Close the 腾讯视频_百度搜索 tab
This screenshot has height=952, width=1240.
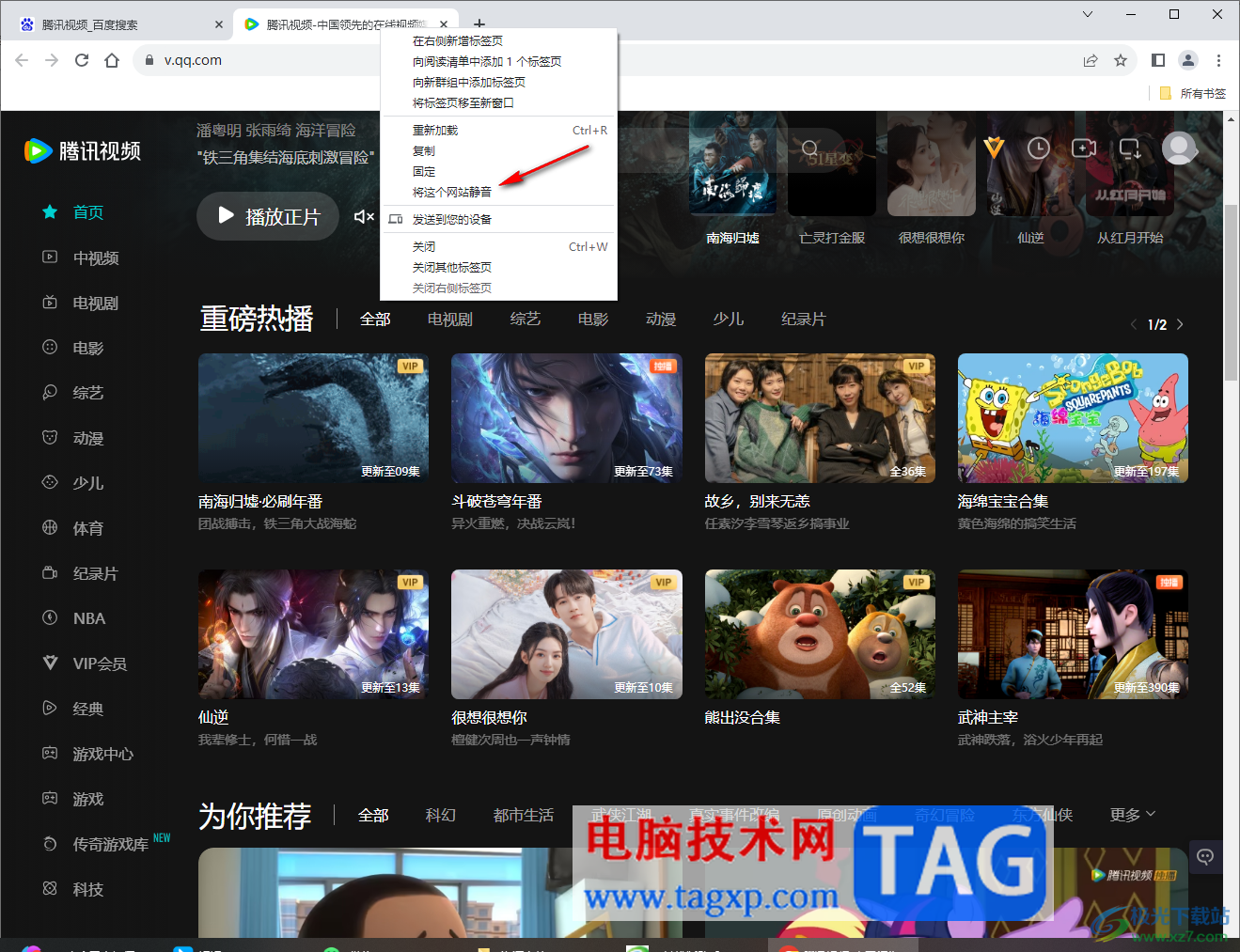pos(219,24)
